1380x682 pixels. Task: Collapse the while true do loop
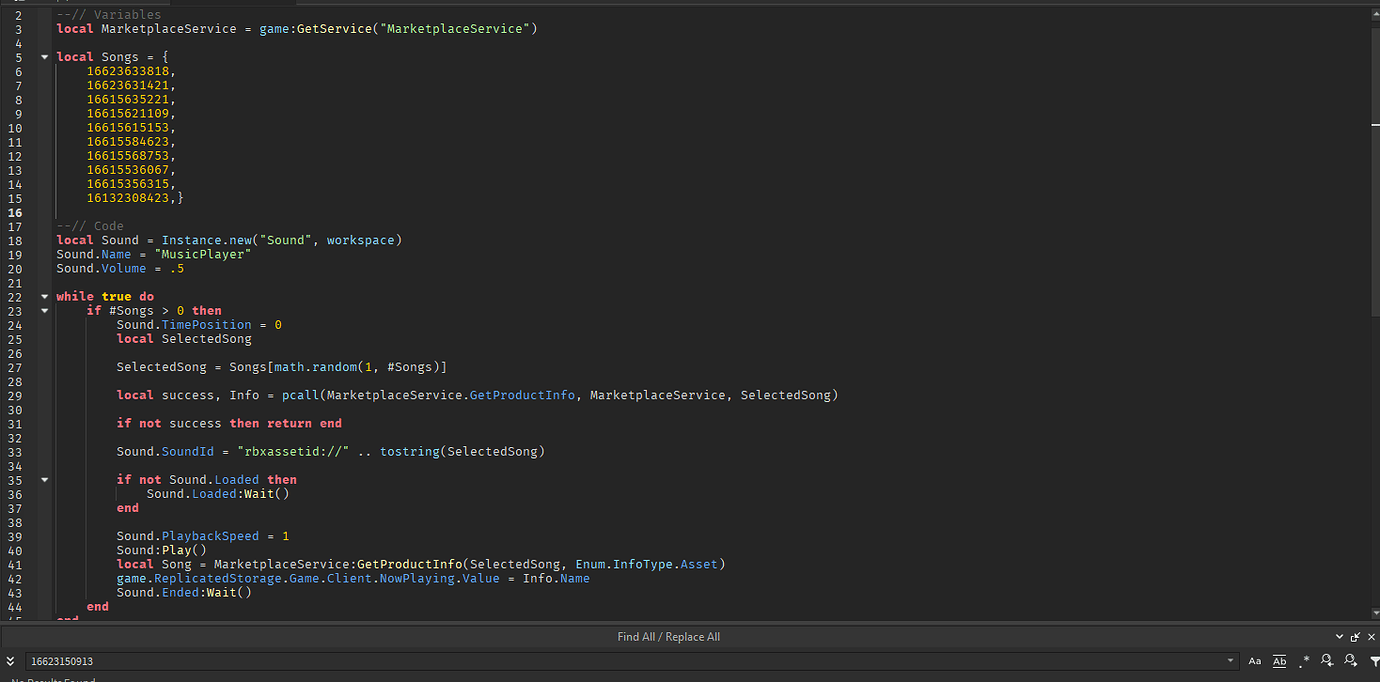(43, 296)
